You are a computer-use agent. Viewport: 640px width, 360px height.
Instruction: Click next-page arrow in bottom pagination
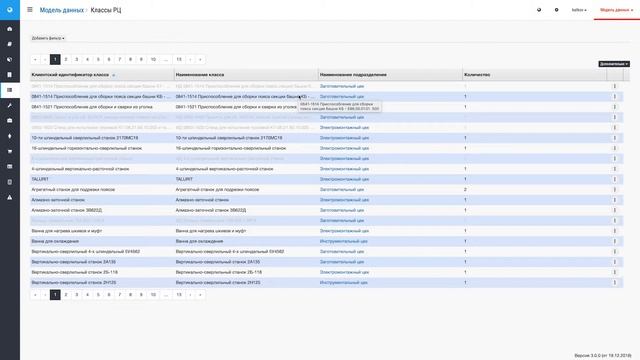[x=190, y=295]
